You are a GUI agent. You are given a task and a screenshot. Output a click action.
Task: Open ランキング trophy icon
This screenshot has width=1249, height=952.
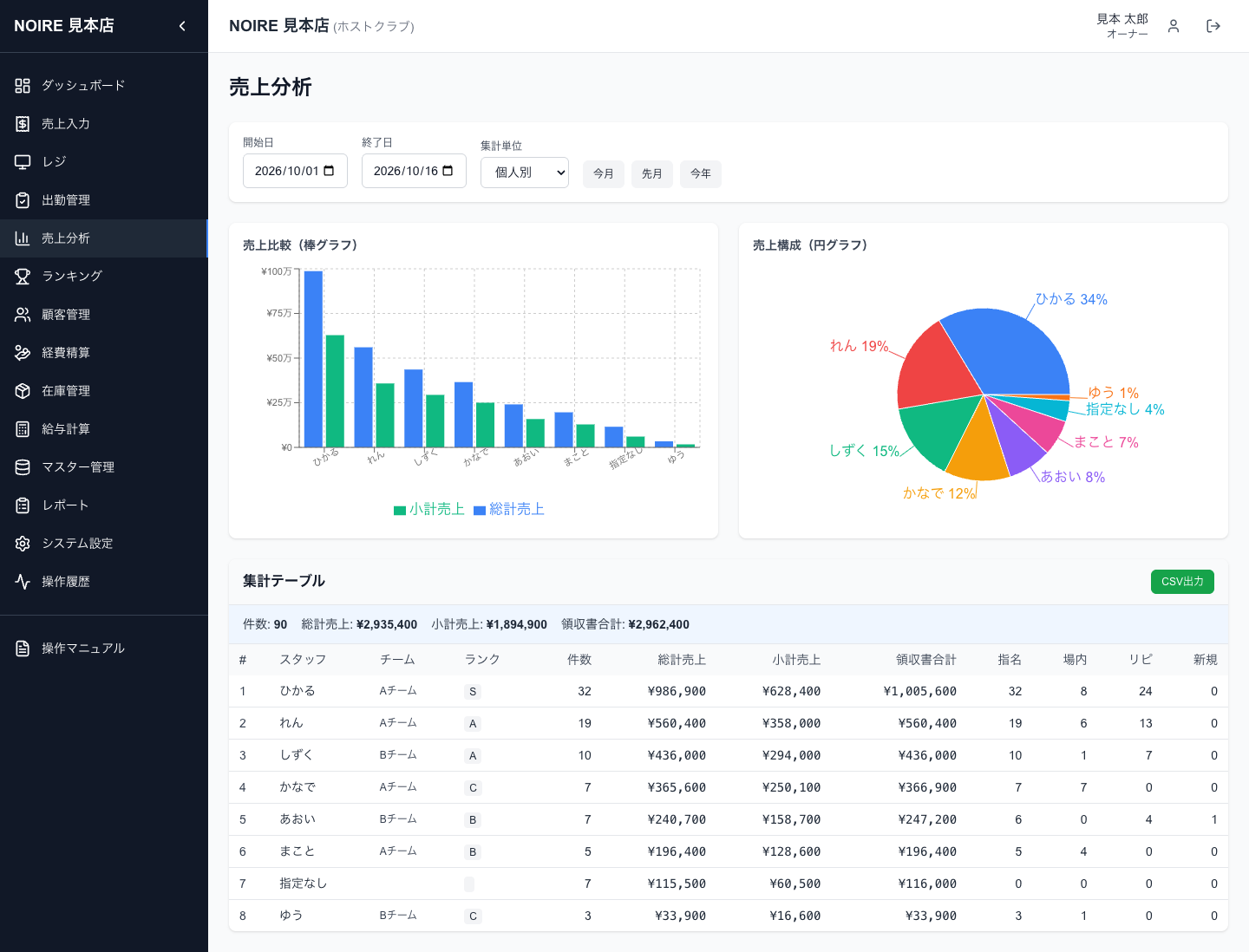coord(23,277)
